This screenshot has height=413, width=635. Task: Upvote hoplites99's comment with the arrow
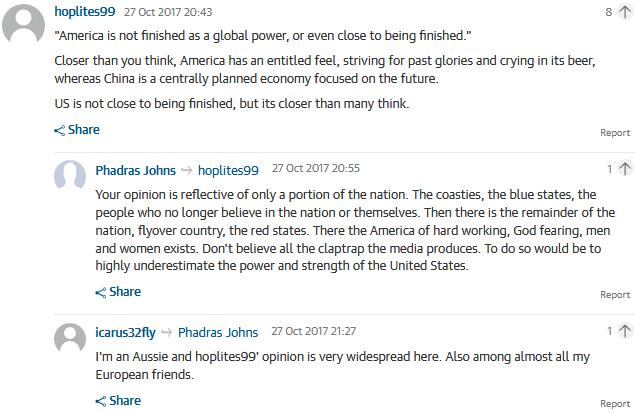pos(624,13)
